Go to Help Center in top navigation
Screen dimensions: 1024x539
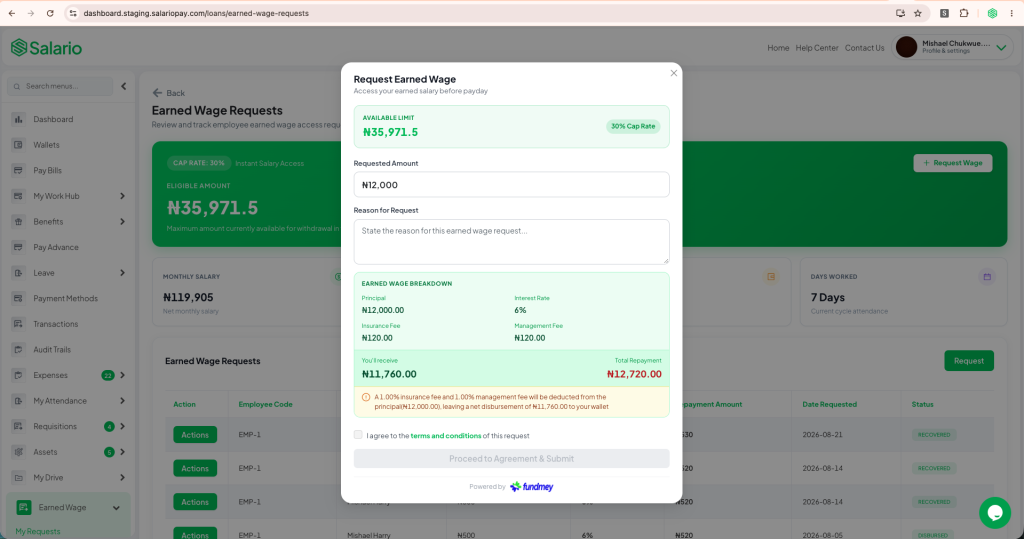pos(816,48)
